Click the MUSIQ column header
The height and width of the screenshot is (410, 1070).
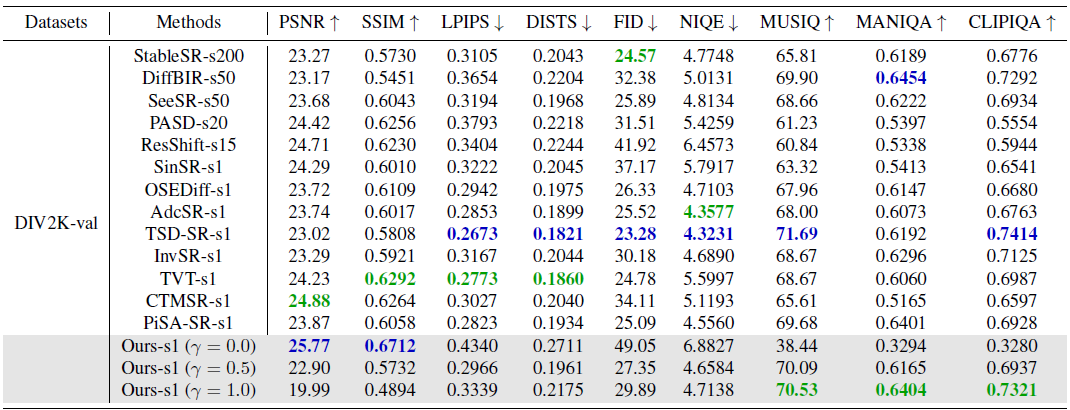798,23
